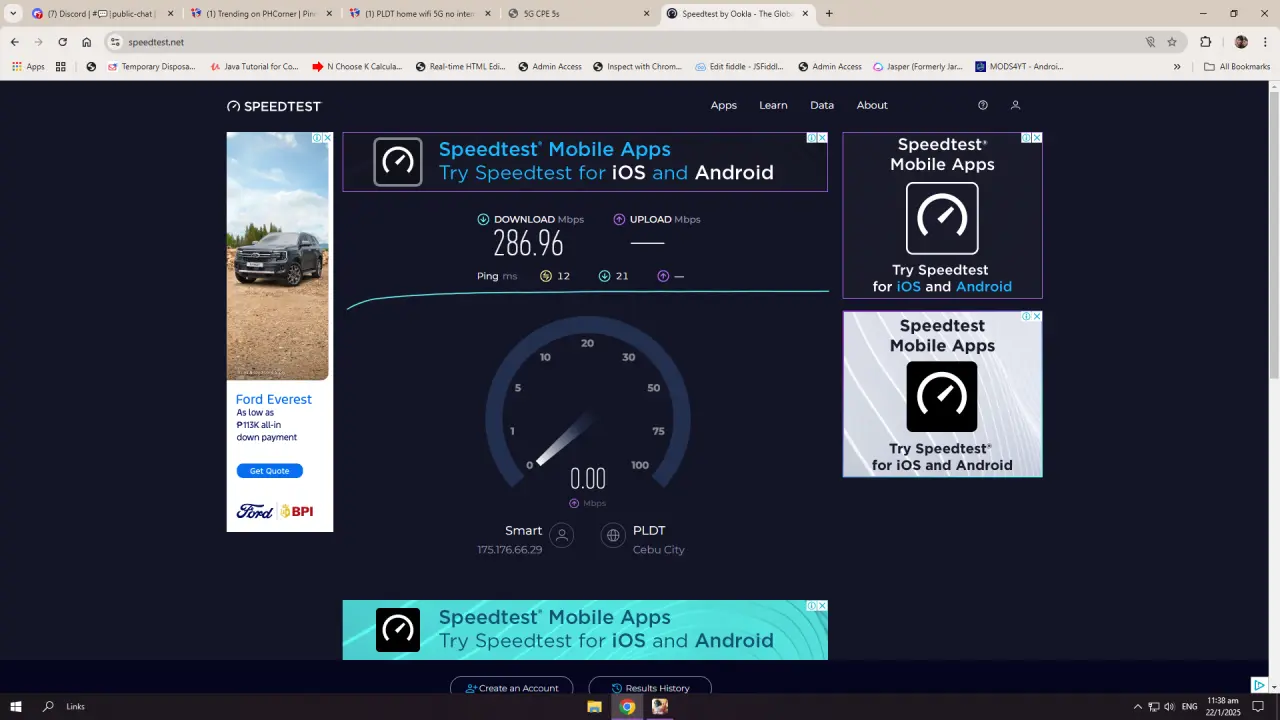Click the user avatar icon beside Smart

pos(562,536)
